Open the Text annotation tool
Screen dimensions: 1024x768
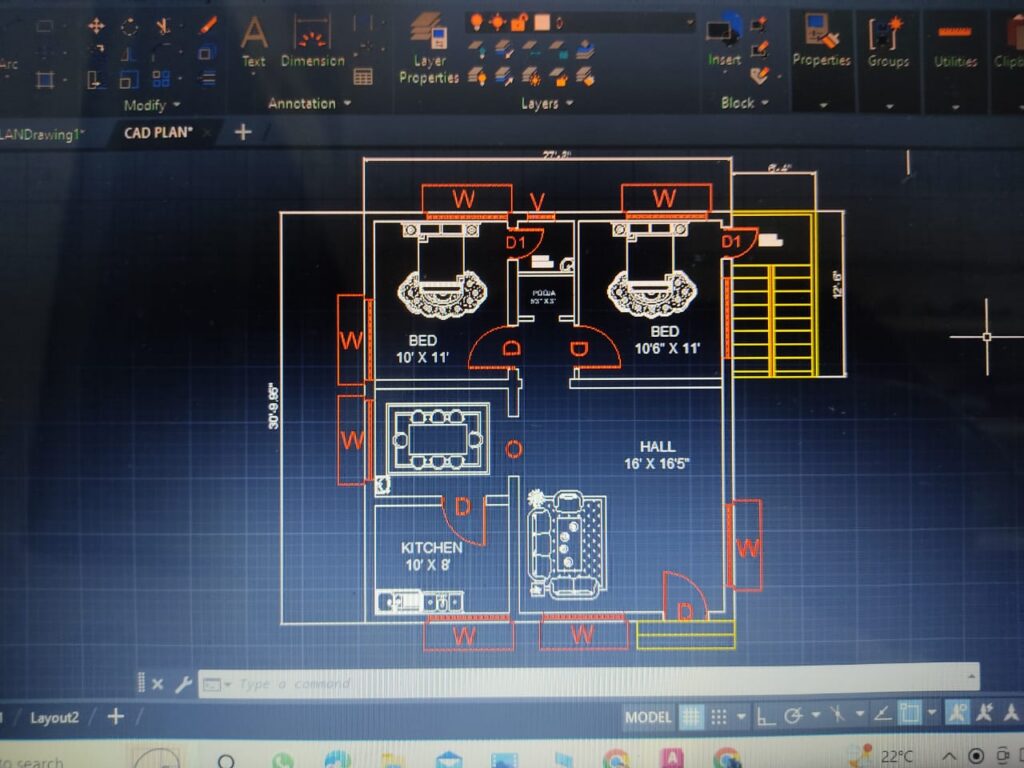click(x=254, y=40)
